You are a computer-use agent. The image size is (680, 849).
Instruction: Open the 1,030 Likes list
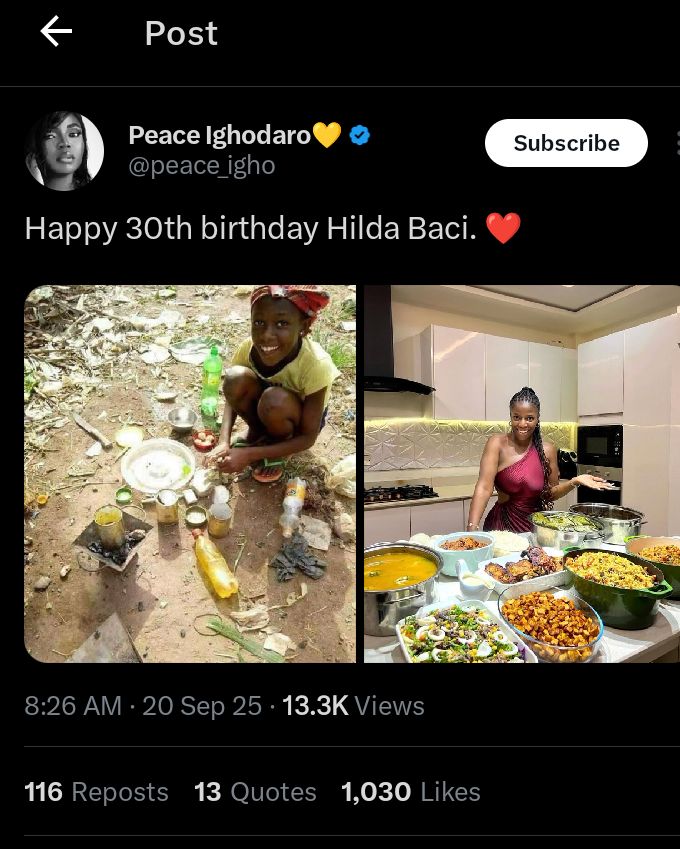point(410,792)
